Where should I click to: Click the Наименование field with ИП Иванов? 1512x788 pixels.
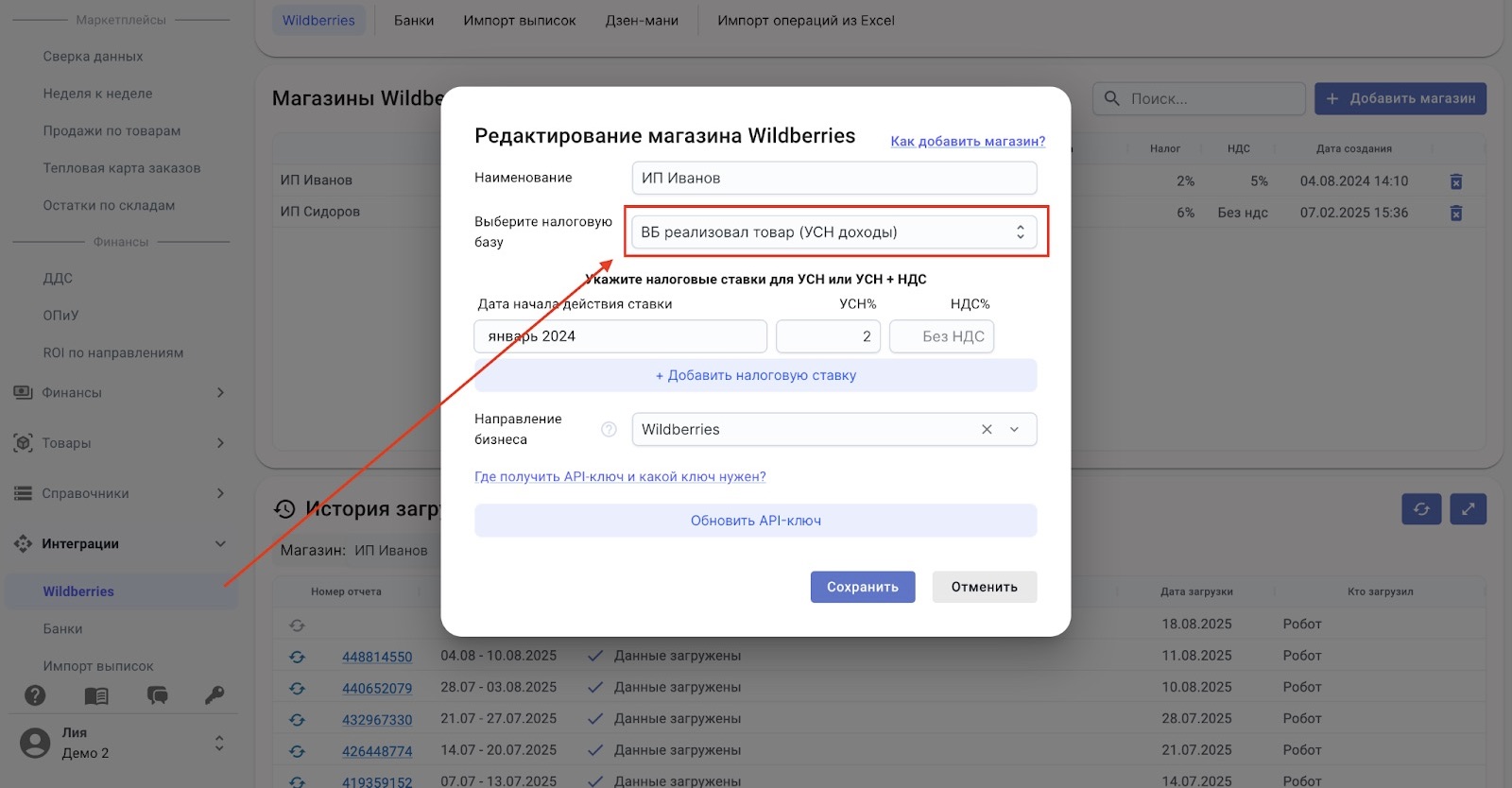(834, 178)
